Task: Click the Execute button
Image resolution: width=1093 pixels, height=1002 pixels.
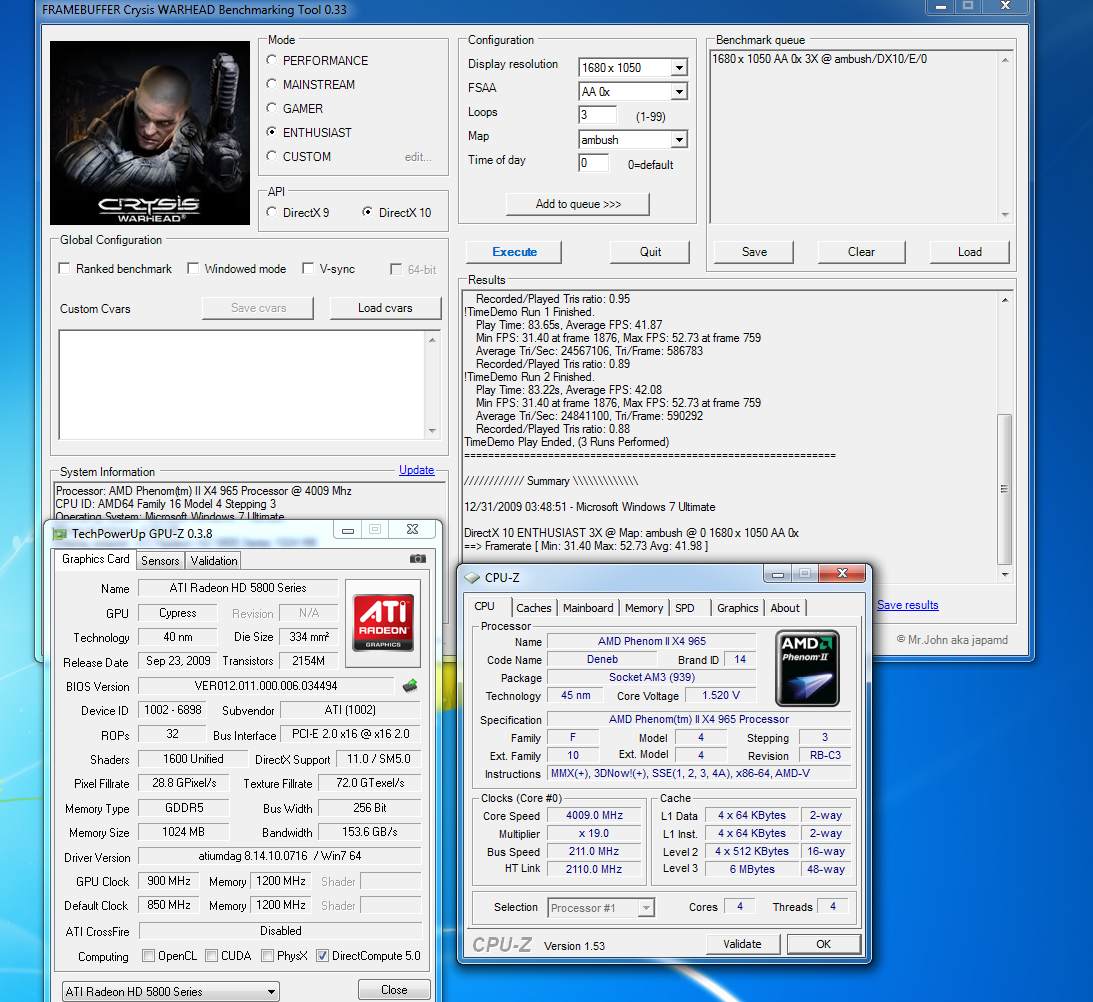Action: pos(514,252)
